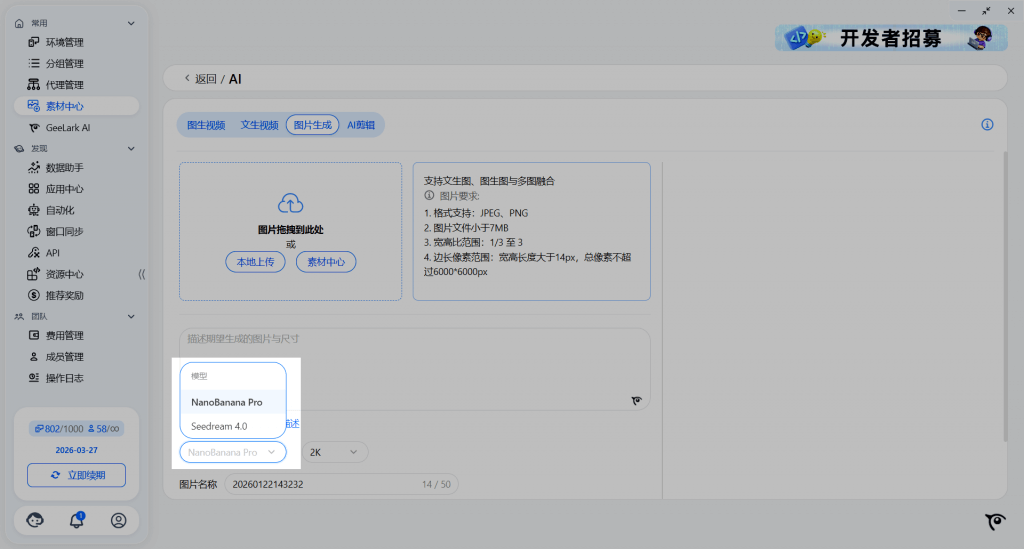Click the 素材中心 upload button
This screenshot has height=549, width=1024.
pos(326,262)
